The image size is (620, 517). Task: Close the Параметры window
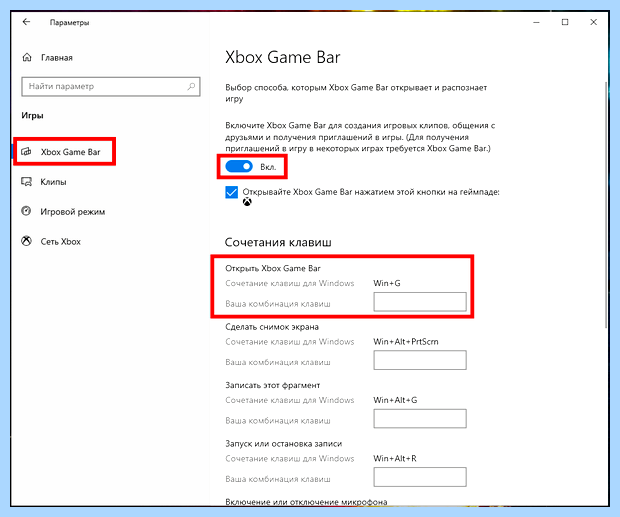pos(594,22)
